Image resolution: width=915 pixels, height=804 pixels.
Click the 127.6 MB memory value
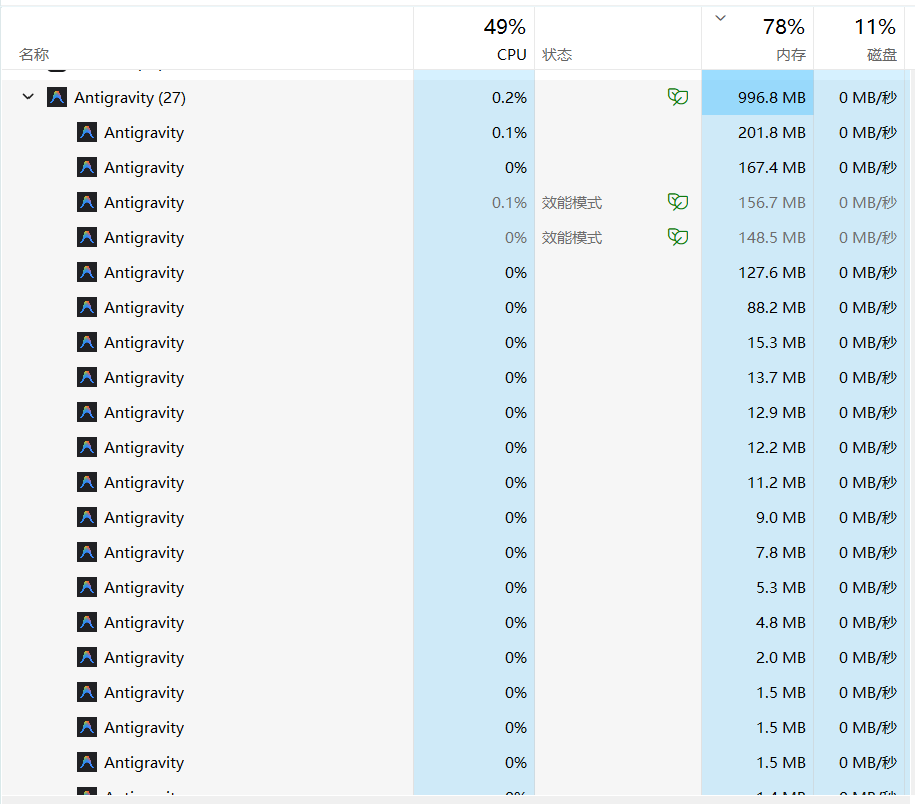point(771,272)
